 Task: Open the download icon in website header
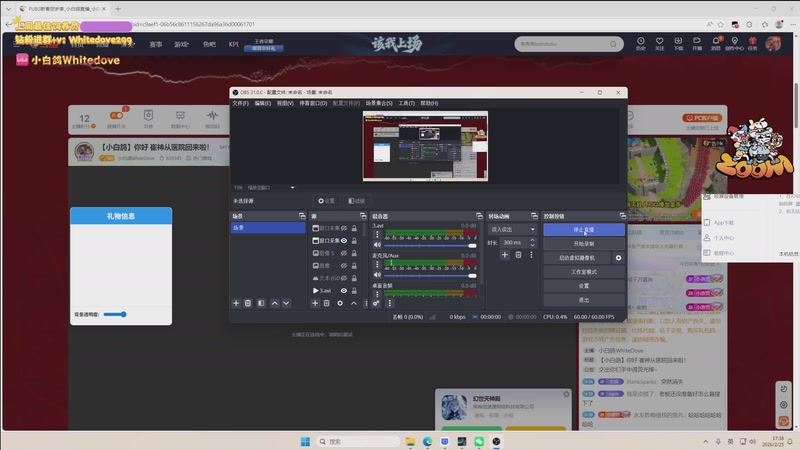click(678, 43)
